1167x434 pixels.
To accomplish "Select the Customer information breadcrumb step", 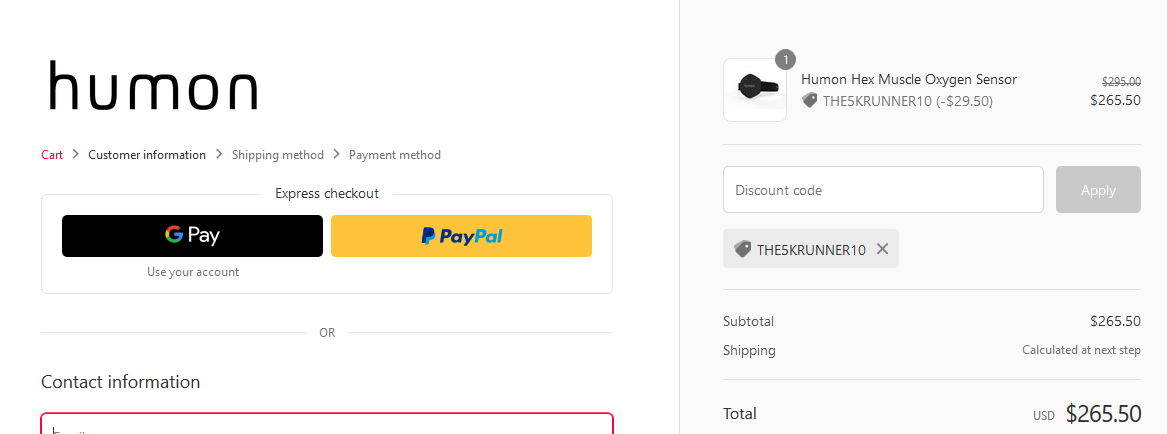I will [147, 155].
